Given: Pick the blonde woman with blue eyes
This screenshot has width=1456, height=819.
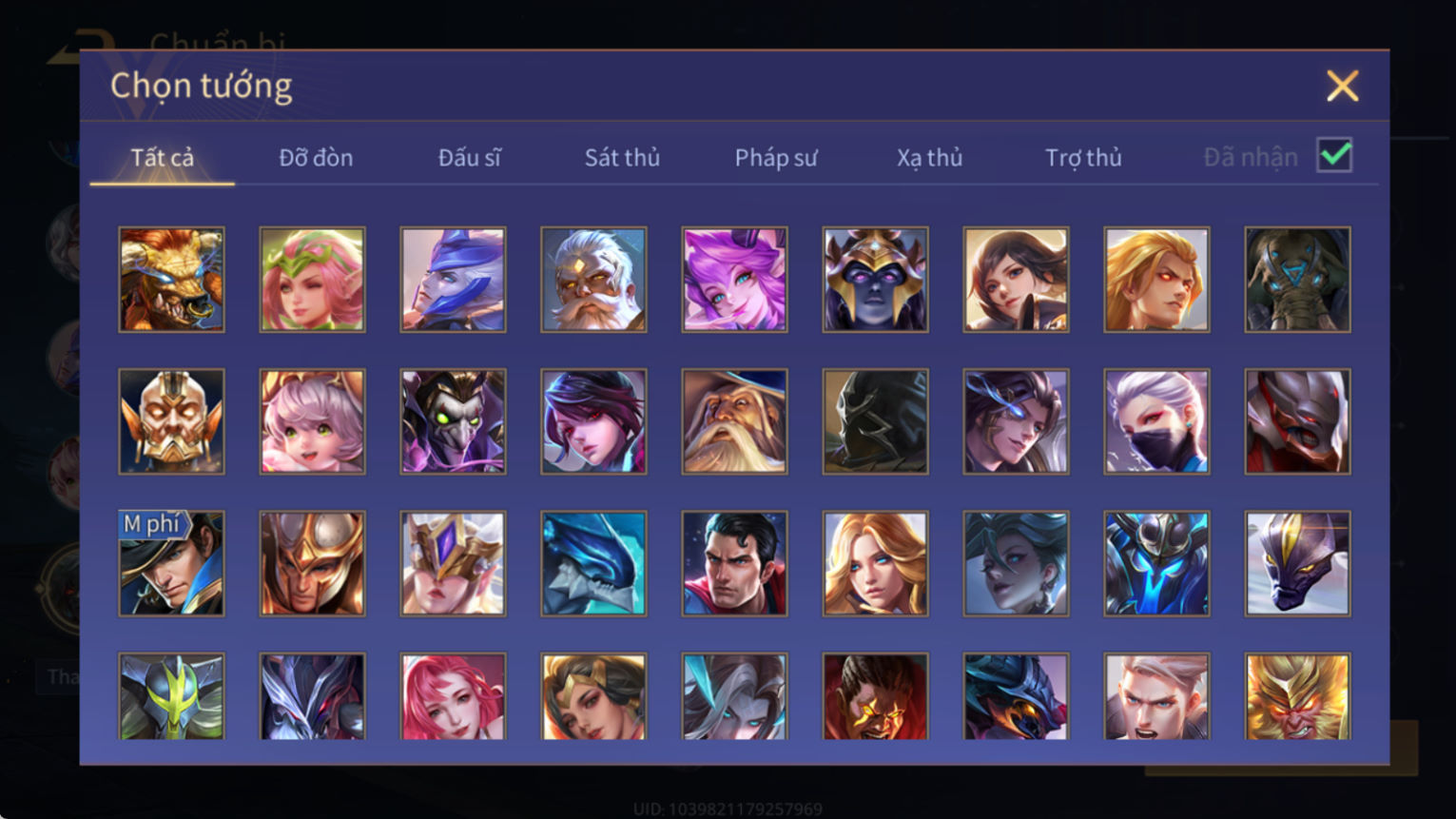Looking at the screenshot, I should point(875,563).
